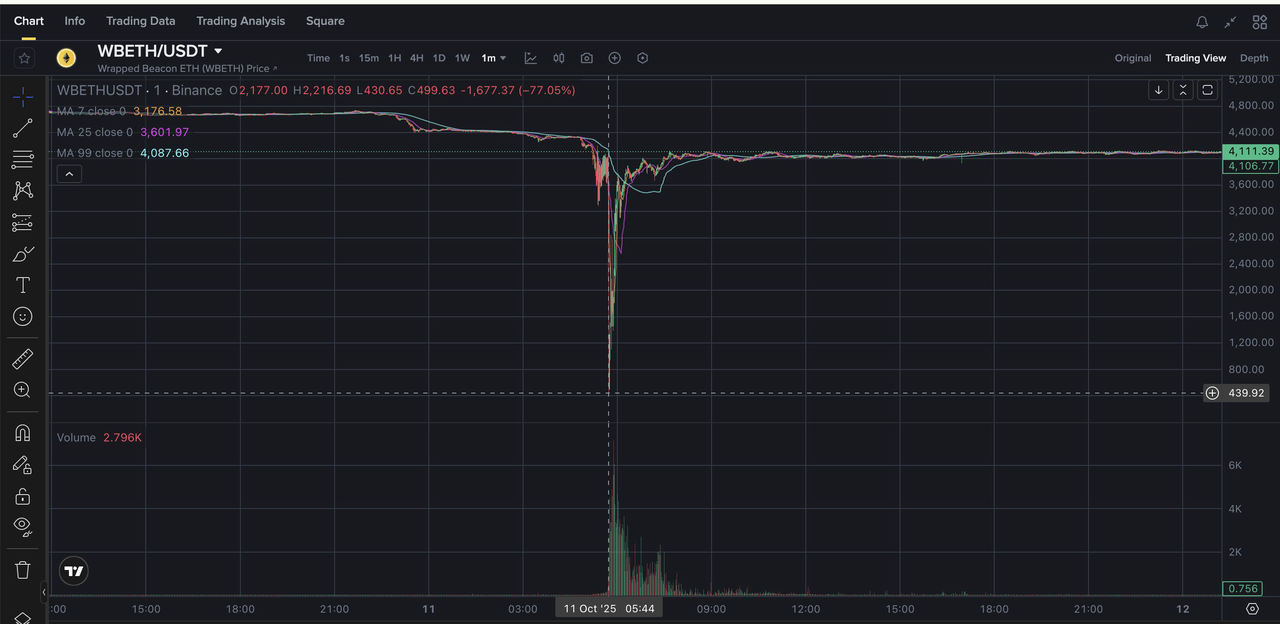The image size is (1280, 624).
Task: Expand the WBETH/USDT pair dropdown
Action: tap(218, 51)
